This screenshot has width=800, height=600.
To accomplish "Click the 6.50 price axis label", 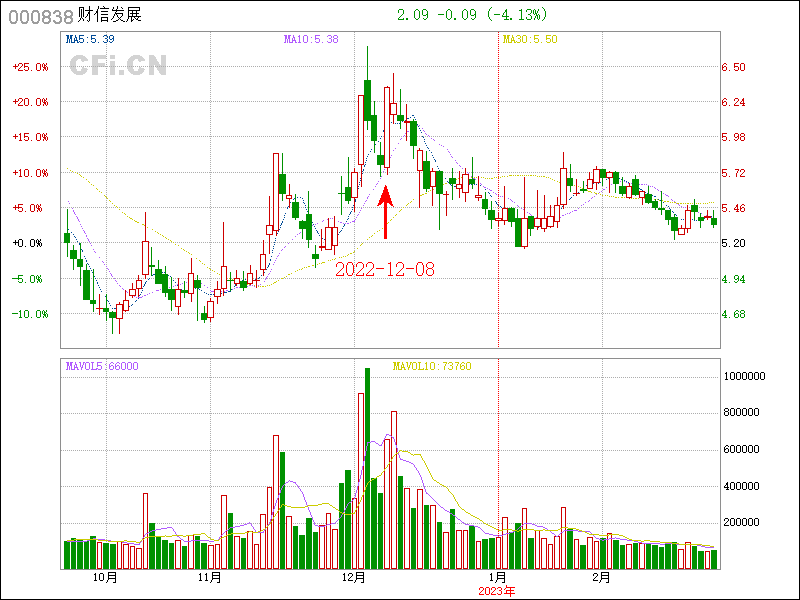I will 733,67.
